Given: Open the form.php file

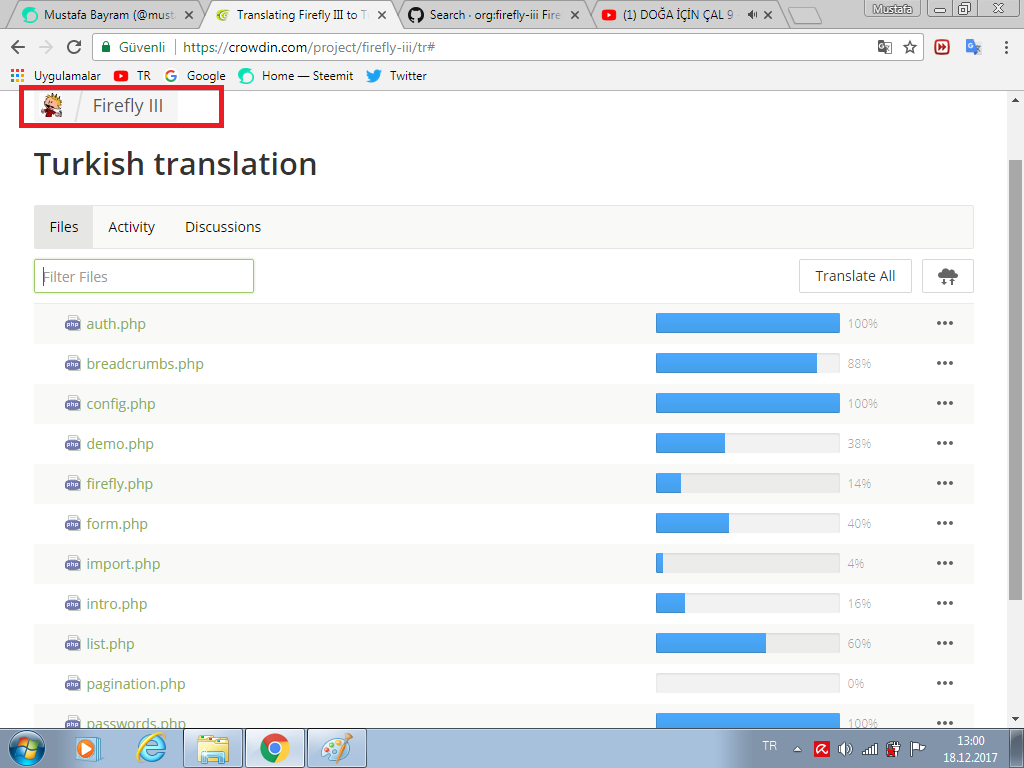Looking at the screenshot, I should click(x=117, y=524).
